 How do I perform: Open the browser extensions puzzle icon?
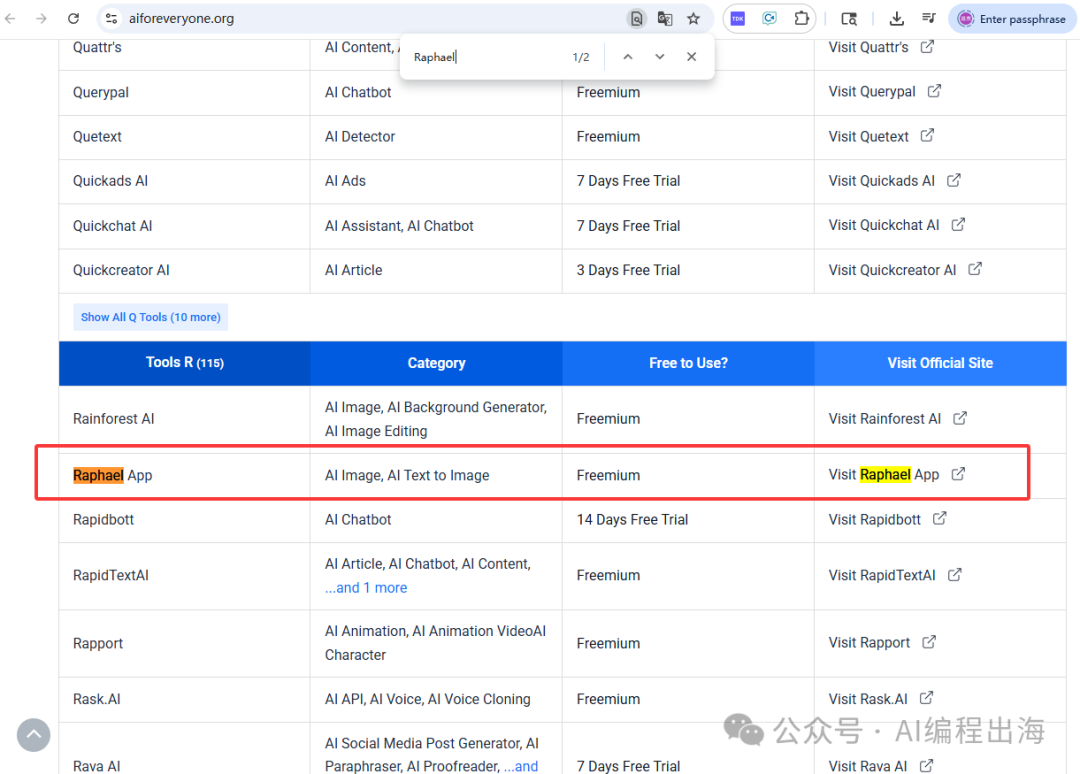pos(801,18)
